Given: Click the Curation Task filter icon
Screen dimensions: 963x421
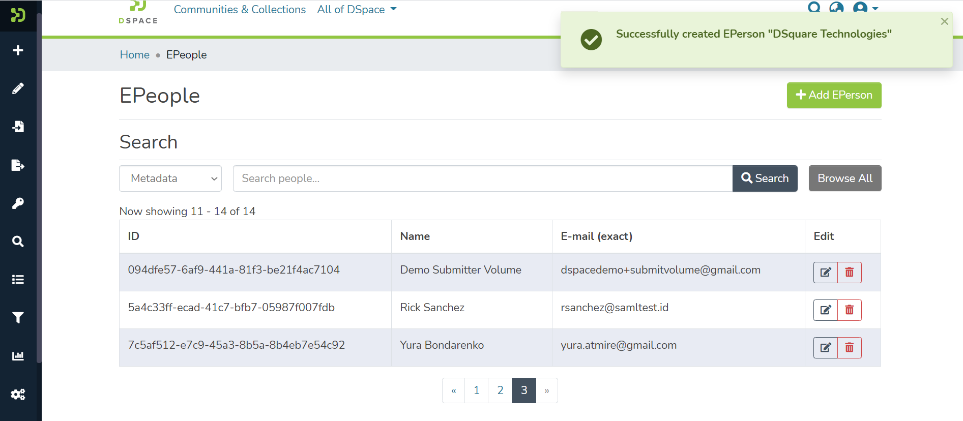Looking at the screenshot, I should pyautogui.click(x=17, y=317).
